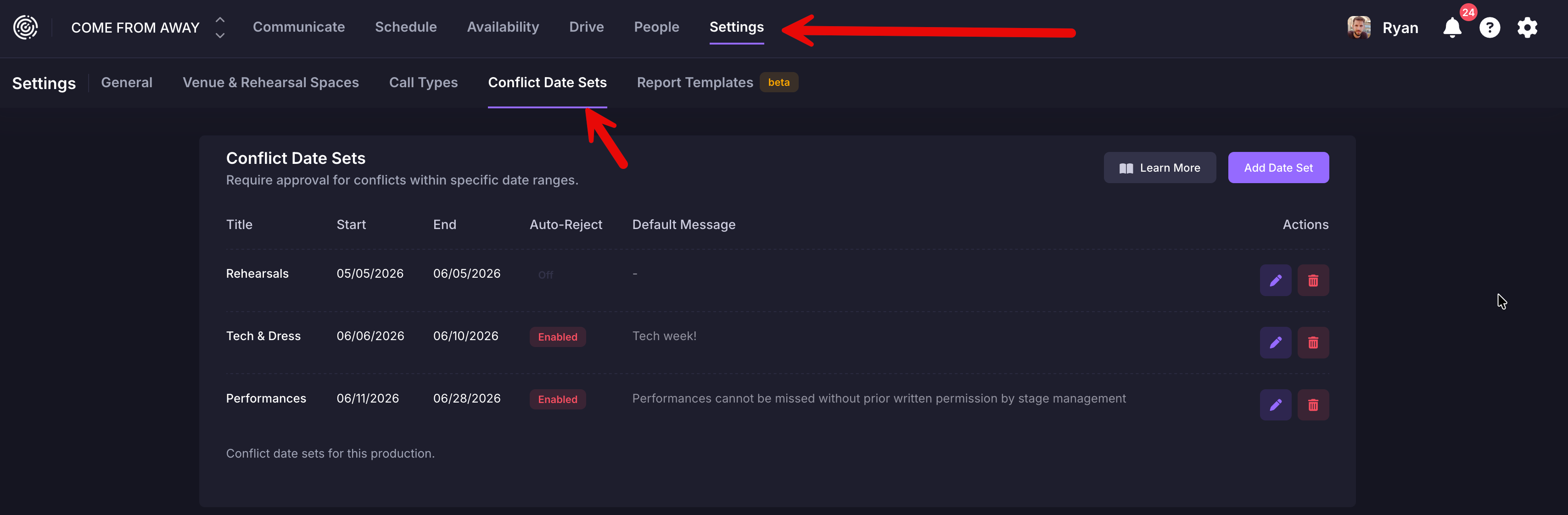Delete the Tech & Dress date set
This screenshot has width=1568, height=515.
click(1313, 343)
